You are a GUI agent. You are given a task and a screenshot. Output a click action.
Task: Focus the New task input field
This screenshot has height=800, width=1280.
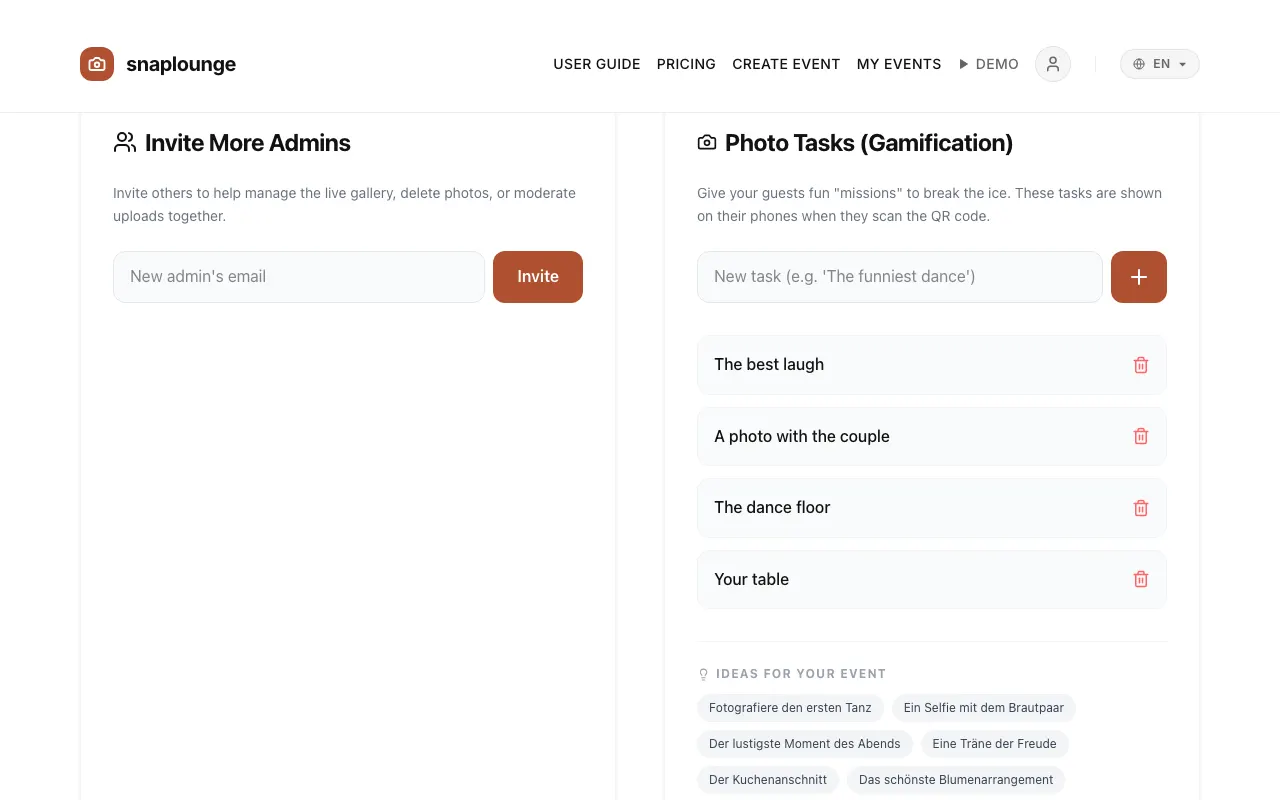[x=900, y=277]
